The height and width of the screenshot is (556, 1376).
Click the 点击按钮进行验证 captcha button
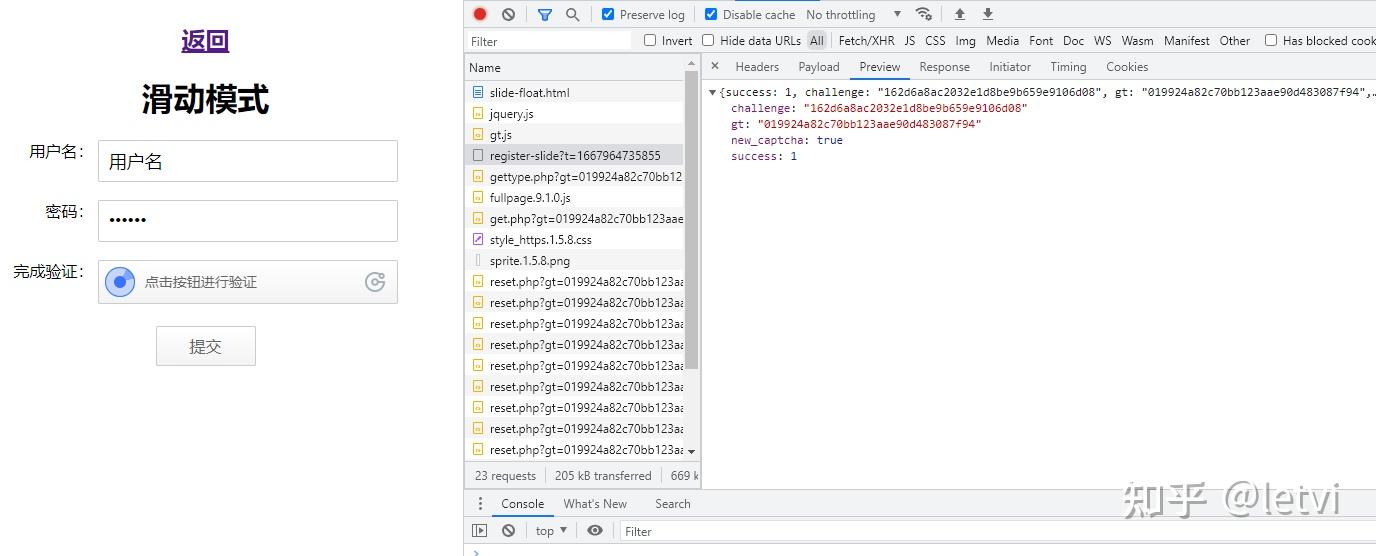pyautogui.click(x=248, y=282)
